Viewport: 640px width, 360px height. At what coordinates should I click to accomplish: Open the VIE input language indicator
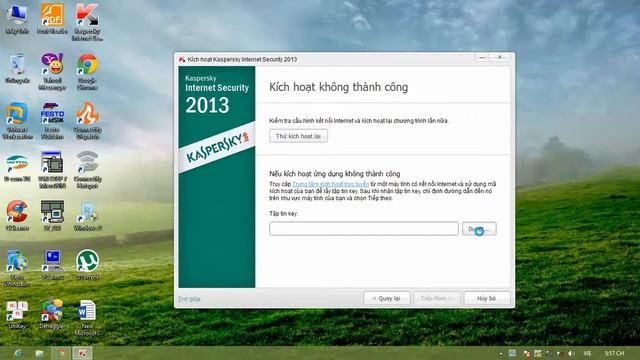point(587,353)
